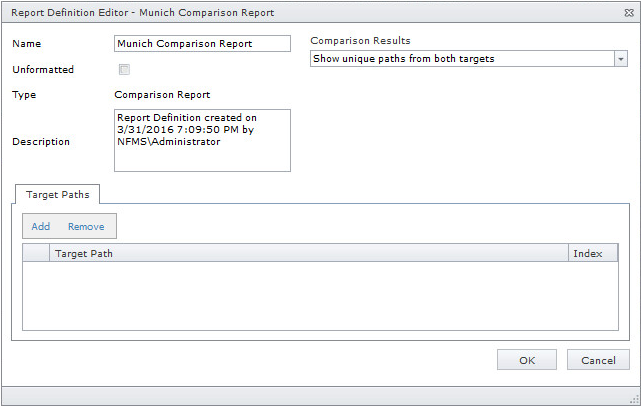Enable the Unformatted checkbox

pos(124,70)
